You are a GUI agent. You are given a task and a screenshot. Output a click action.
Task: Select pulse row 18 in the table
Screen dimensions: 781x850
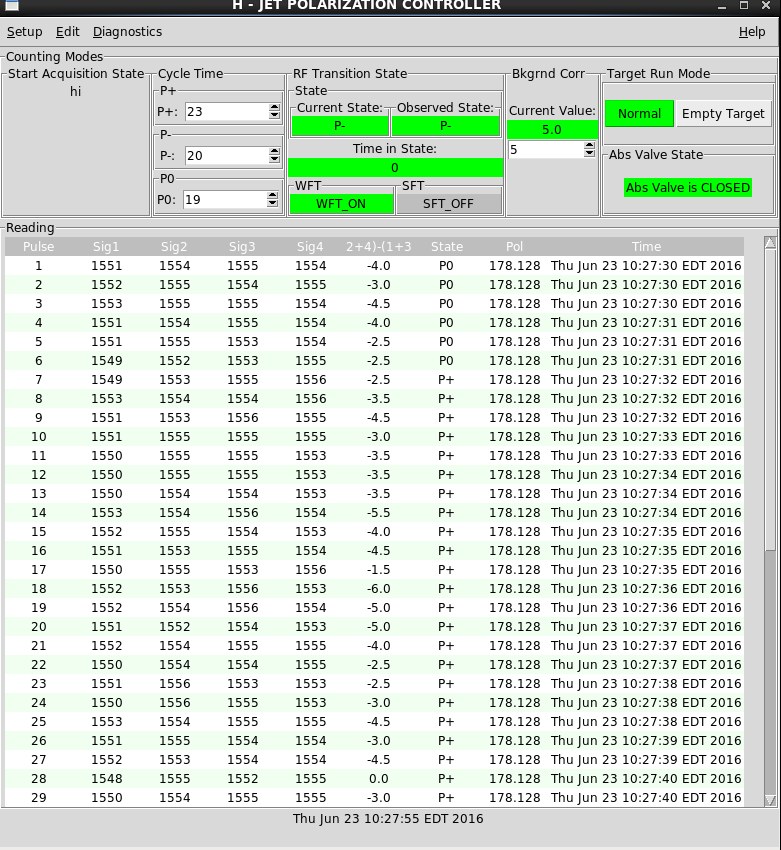(x=374, y=588)
